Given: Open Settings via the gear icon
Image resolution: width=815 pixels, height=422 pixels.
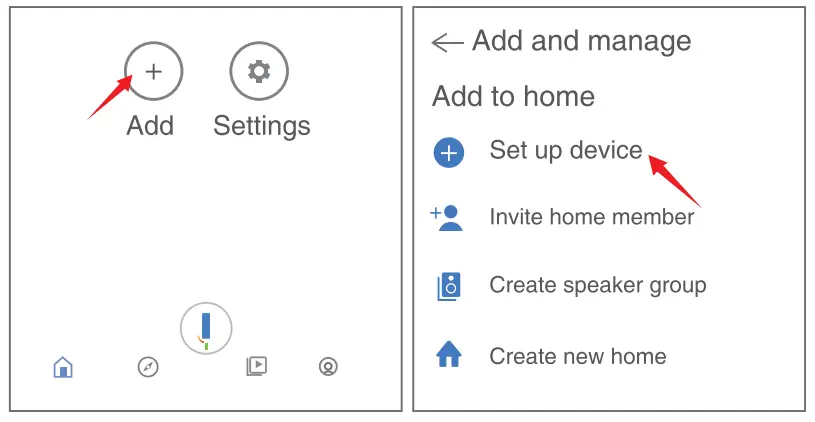Looking at the screenshot, I should pos(259,71).
